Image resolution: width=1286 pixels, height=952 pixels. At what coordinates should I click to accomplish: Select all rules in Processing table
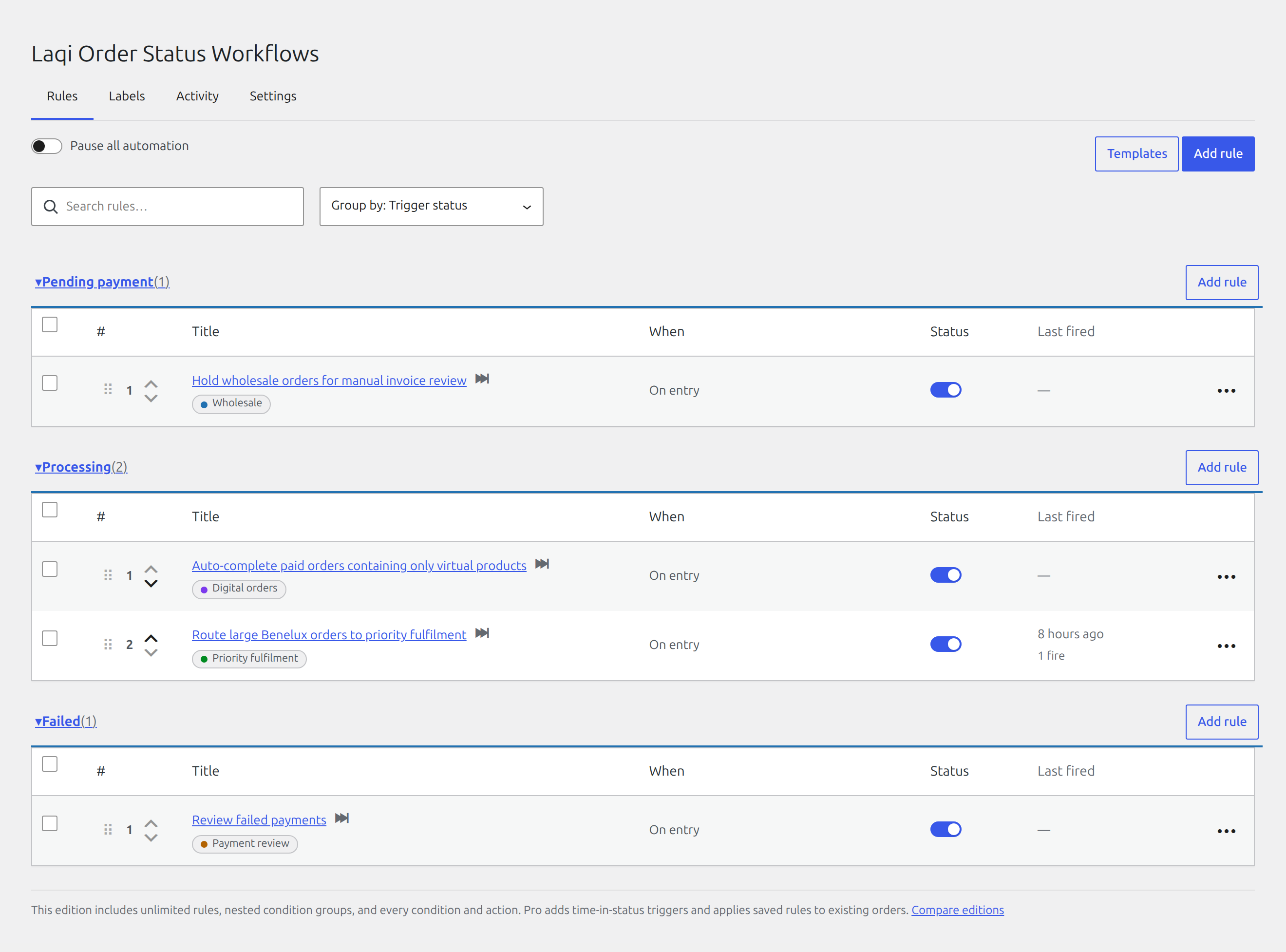point(50,510)
